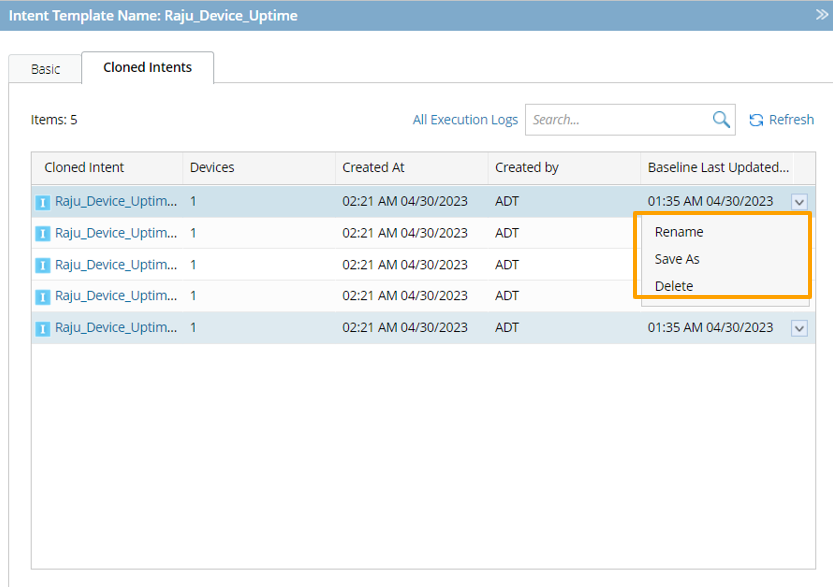Click the intent icon in the first row

tap(42, 202)
